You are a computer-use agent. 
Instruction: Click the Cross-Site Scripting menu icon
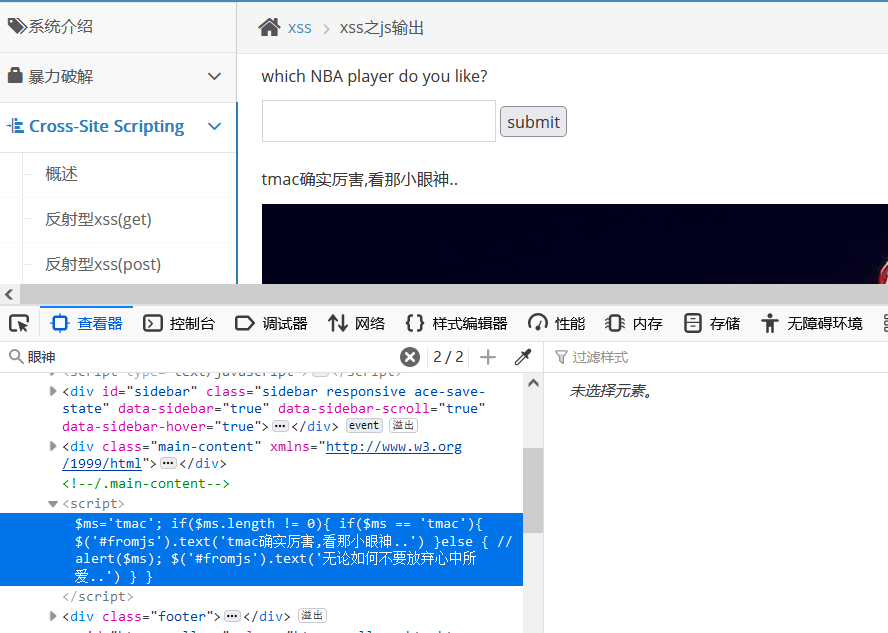15,125
